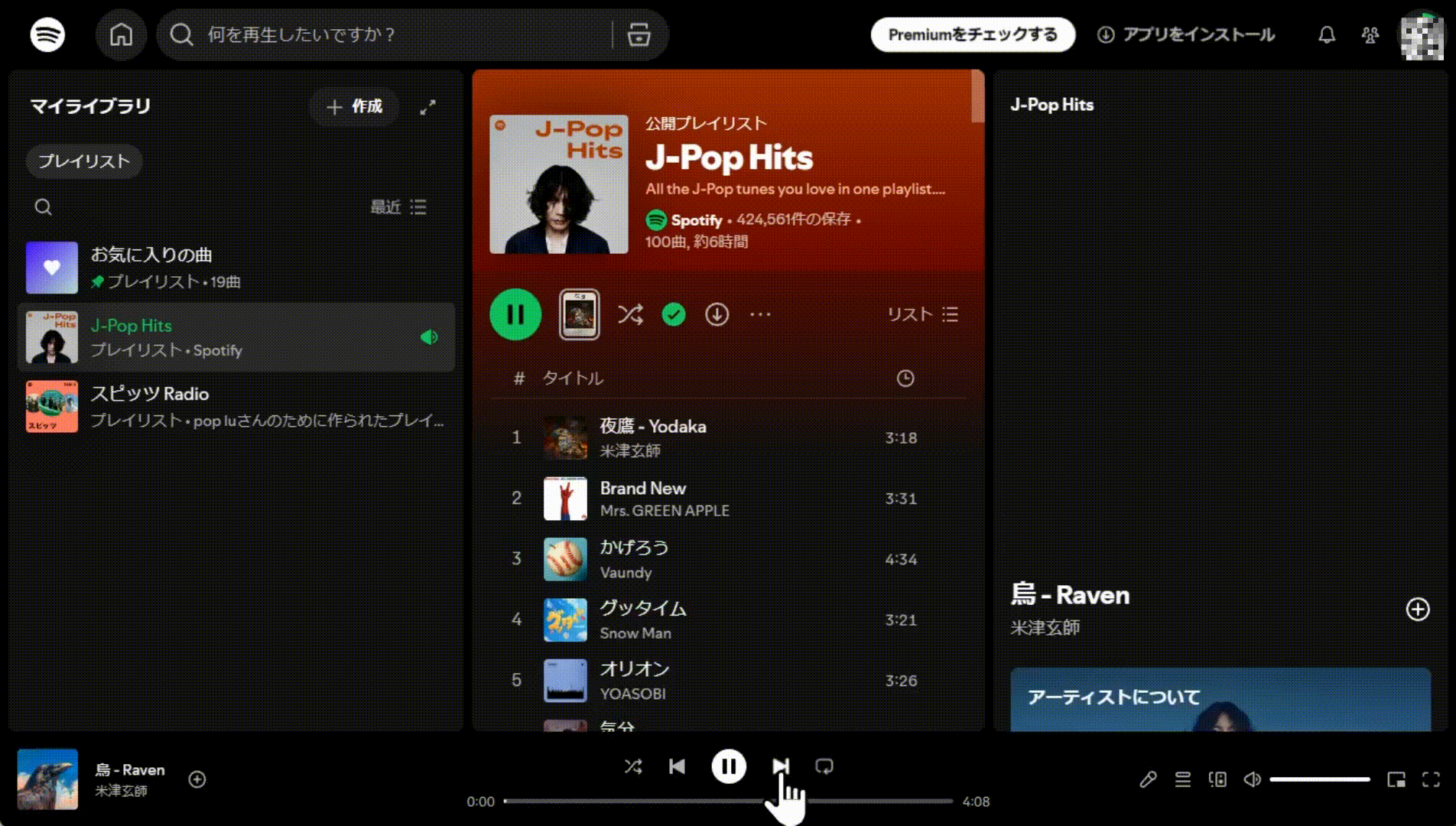Download the J-Pop Hits playlist
This screenshot has width=1456, height=826.
click(x=717, y=314)
